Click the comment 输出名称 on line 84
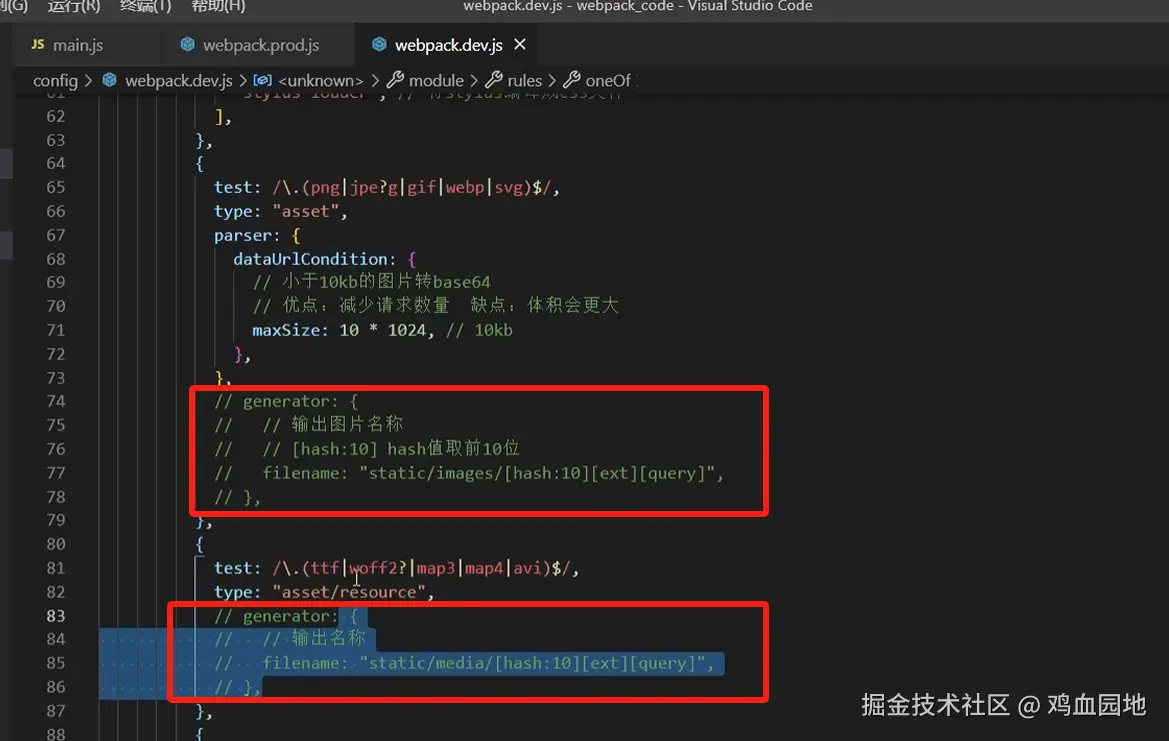The image size is (1169, 741). (313, 639)
